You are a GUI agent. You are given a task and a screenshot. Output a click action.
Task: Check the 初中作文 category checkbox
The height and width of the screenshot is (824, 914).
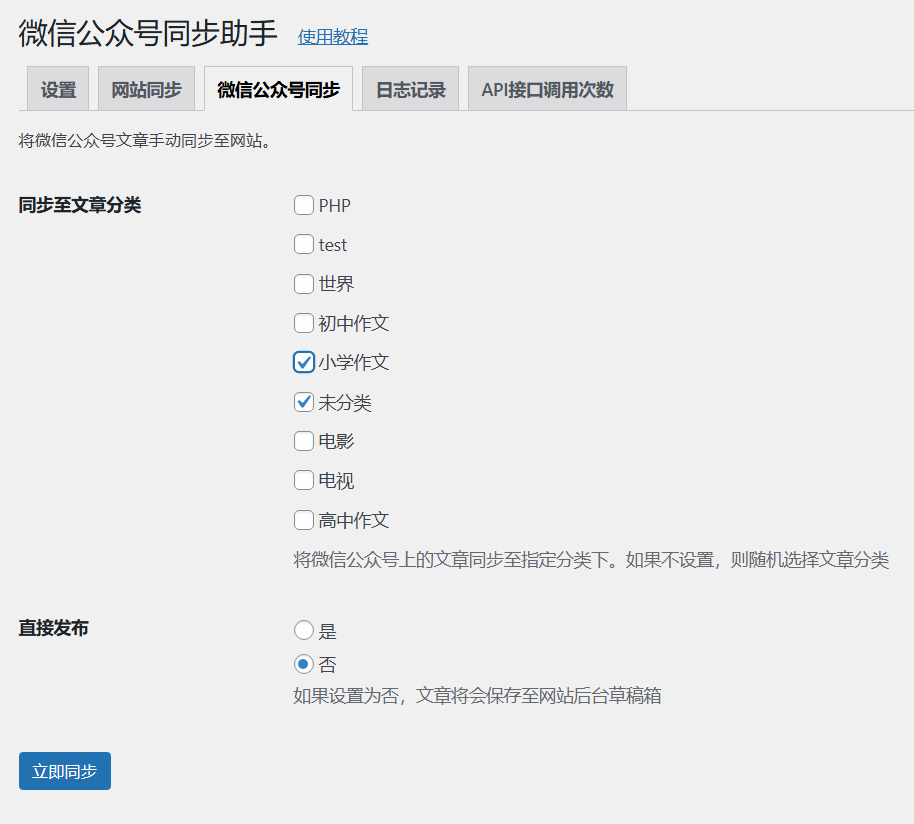tap(304, 323)
